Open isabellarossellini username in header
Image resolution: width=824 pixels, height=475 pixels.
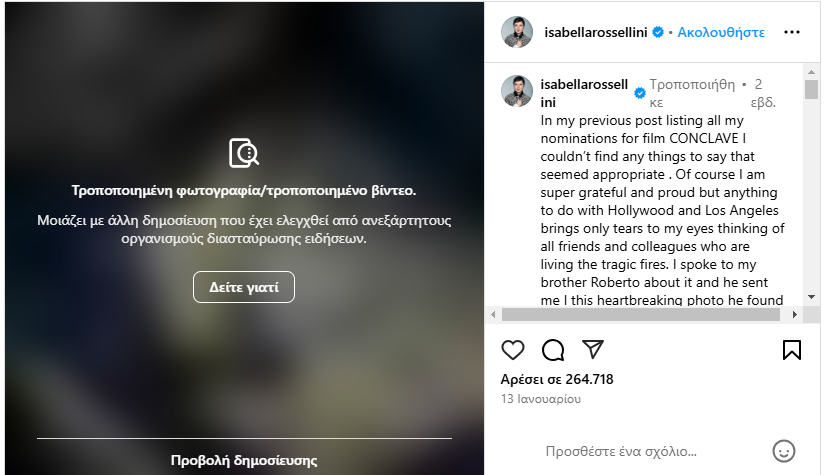[x=596, y=33]
